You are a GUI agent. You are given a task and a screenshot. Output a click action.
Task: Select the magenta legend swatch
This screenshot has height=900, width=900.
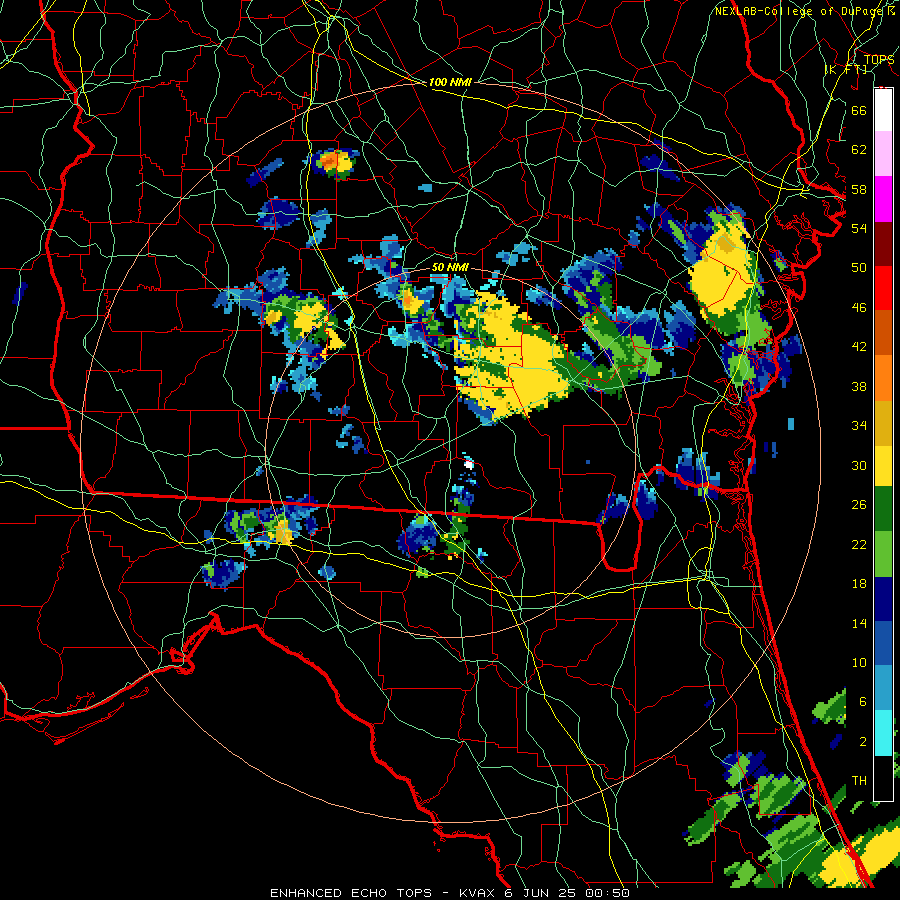pyautogui.click(x=883, y=199)
